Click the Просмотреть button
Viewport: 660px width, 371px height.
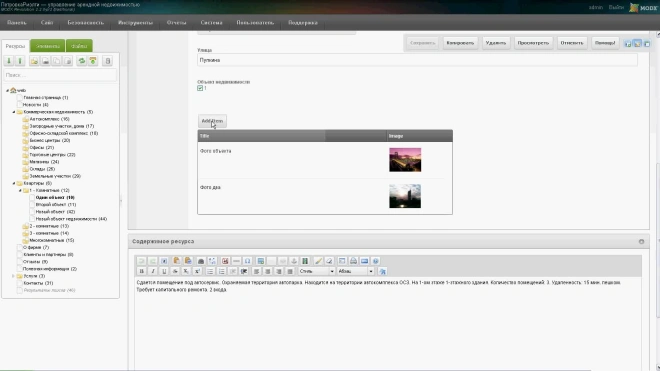pos(533,43)
